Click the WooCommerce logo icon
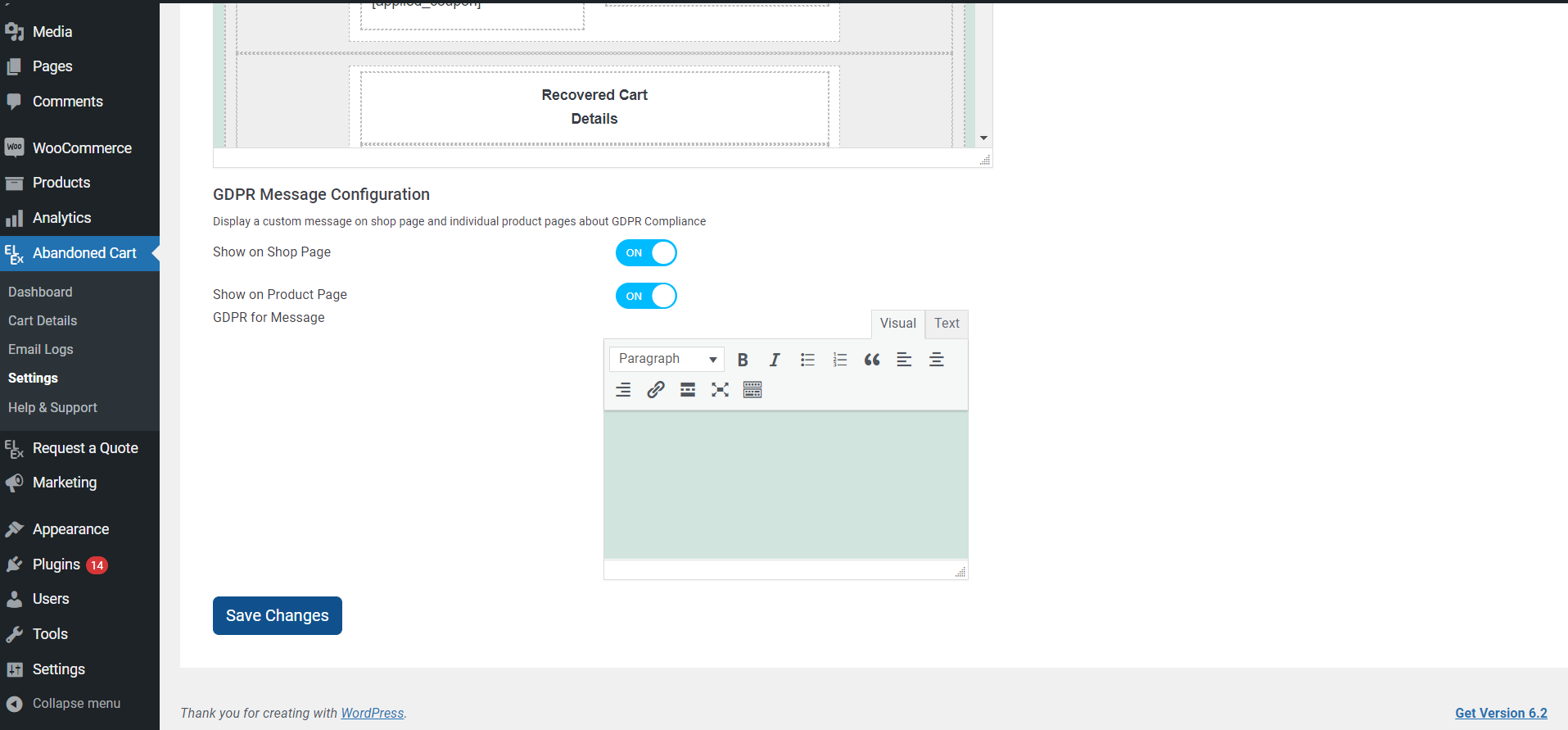1568x730 pixels. click(x=15, y=147)
